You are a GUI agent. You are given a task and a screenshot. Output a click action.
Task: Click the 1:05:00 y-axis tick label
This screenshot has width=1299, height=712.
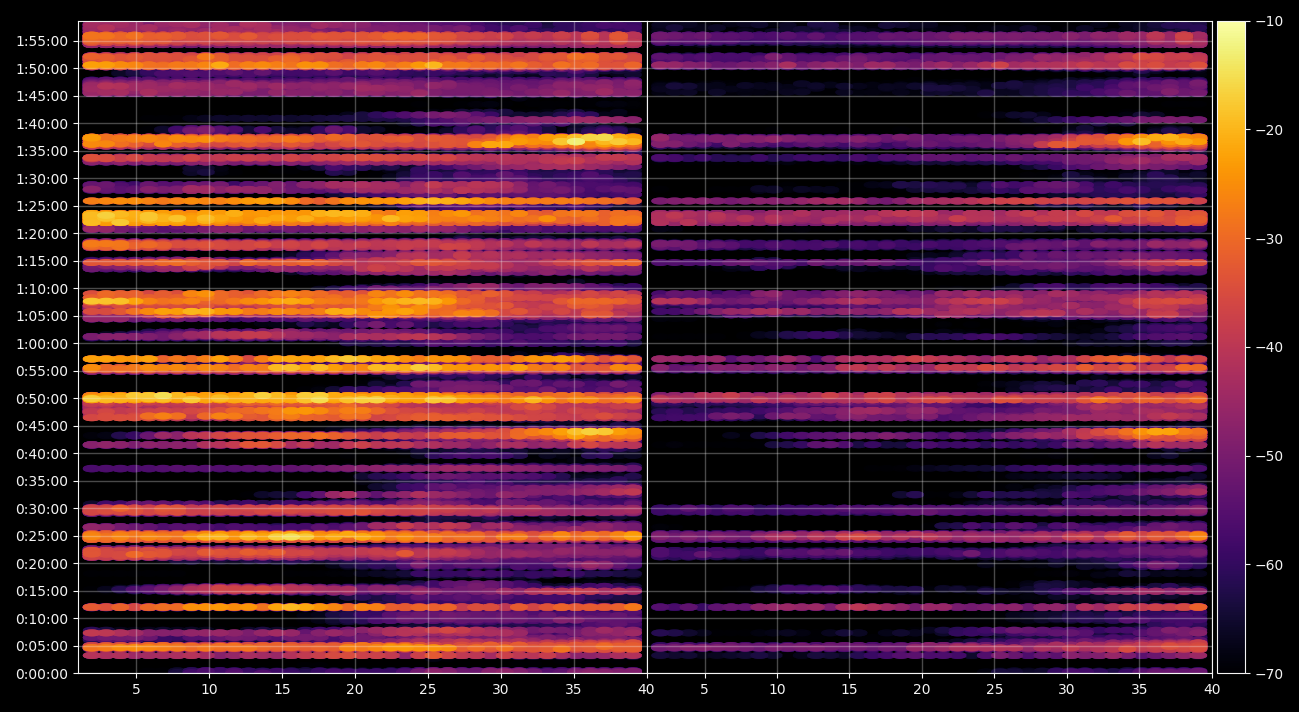42,316
